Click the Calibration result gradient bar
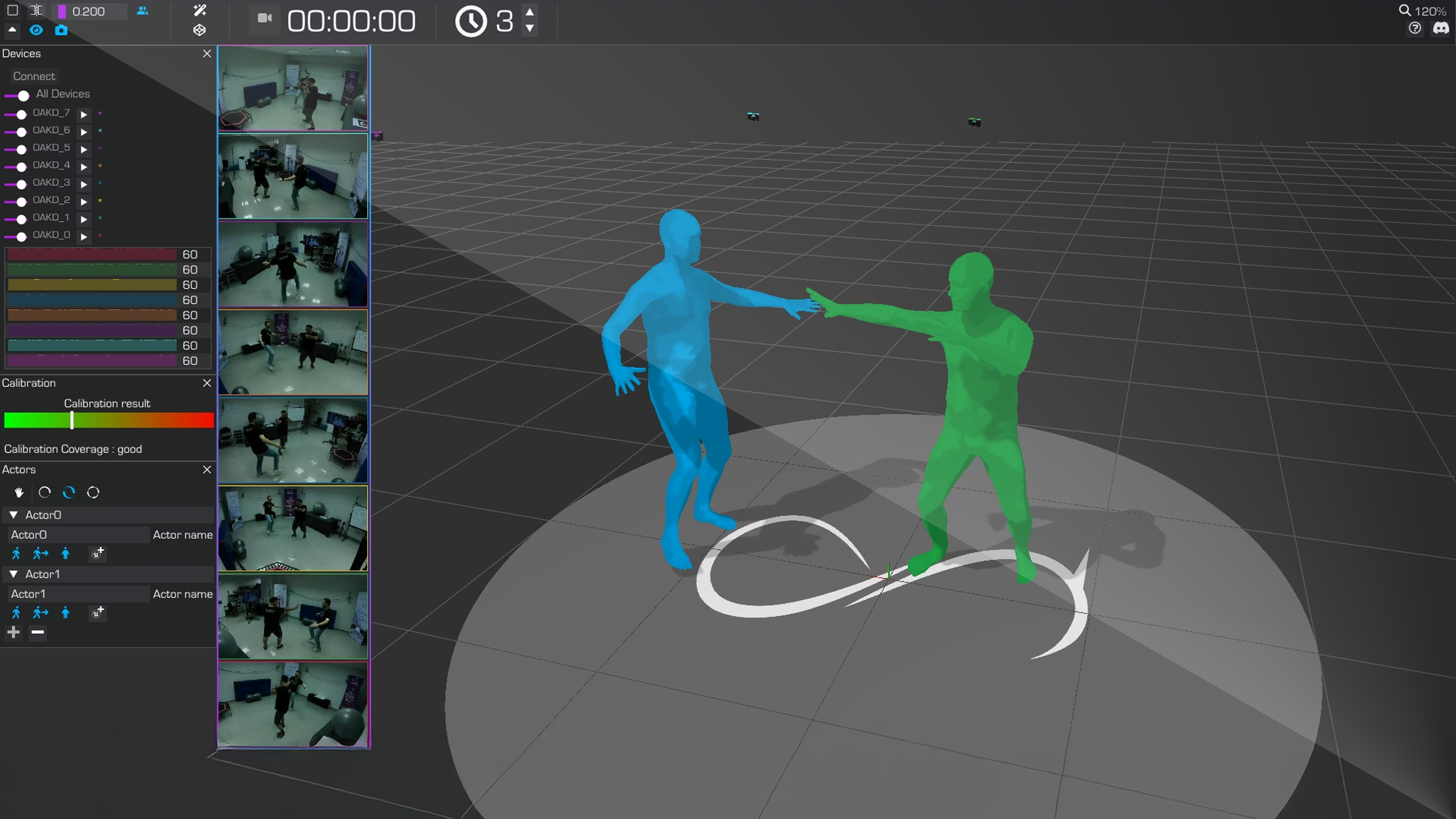This screenshot has width=1456, height=819. (109, 421)
